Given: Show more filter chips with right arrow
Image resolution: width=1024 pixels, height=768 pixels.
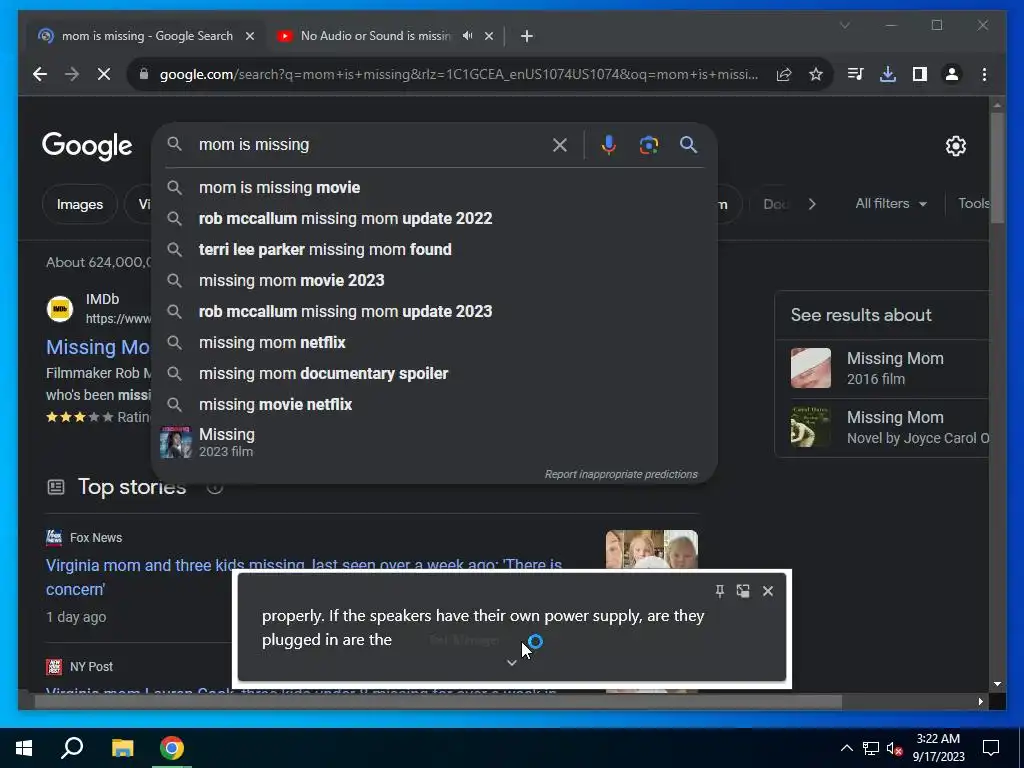Looking at the screenshot, I should click(x=812, y=204).
